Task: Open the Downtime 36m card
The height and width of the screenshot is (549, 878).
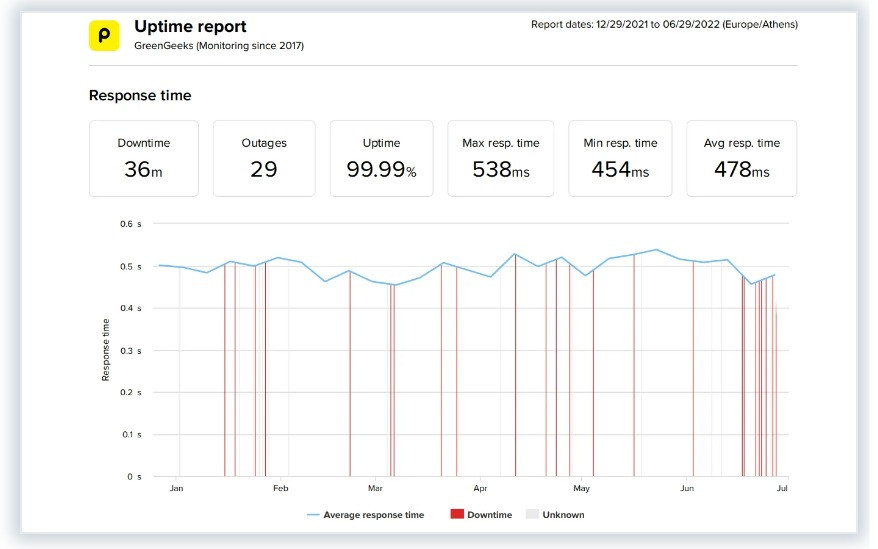Action: [x=144, y=159]
